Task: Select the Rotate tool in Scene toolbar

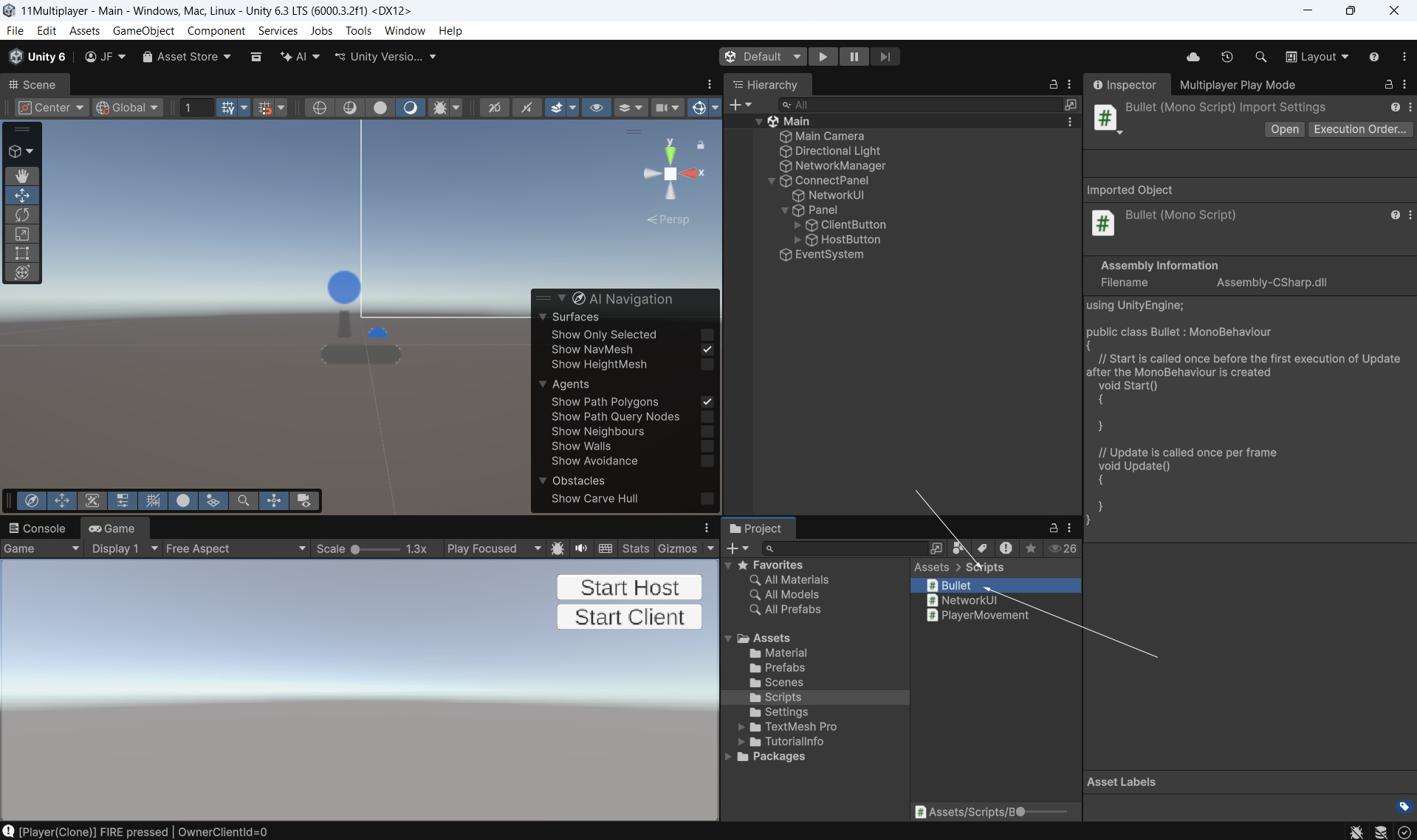Action: pos(22,215)
